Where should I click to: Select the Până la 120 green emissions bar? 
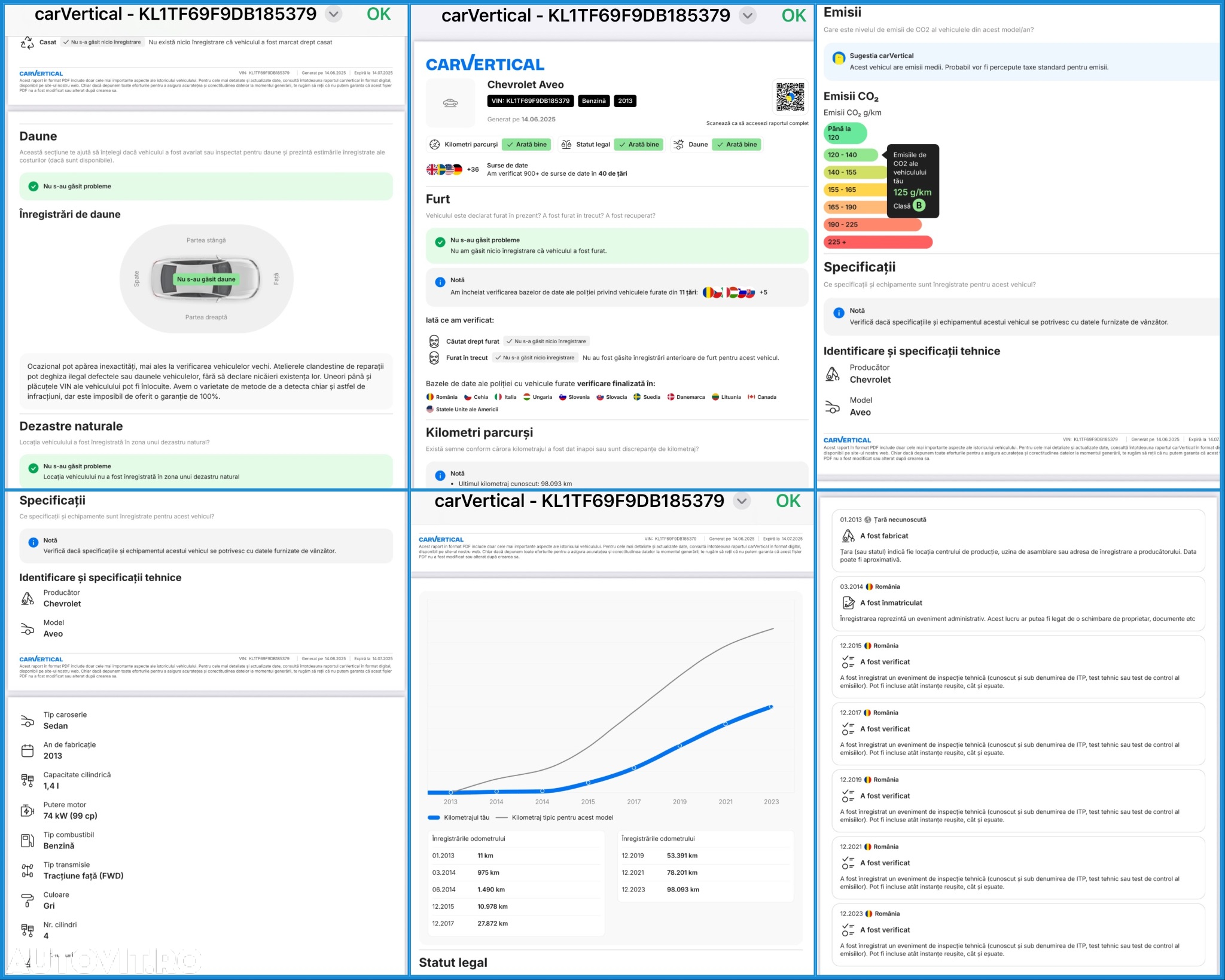coord(845,133)
